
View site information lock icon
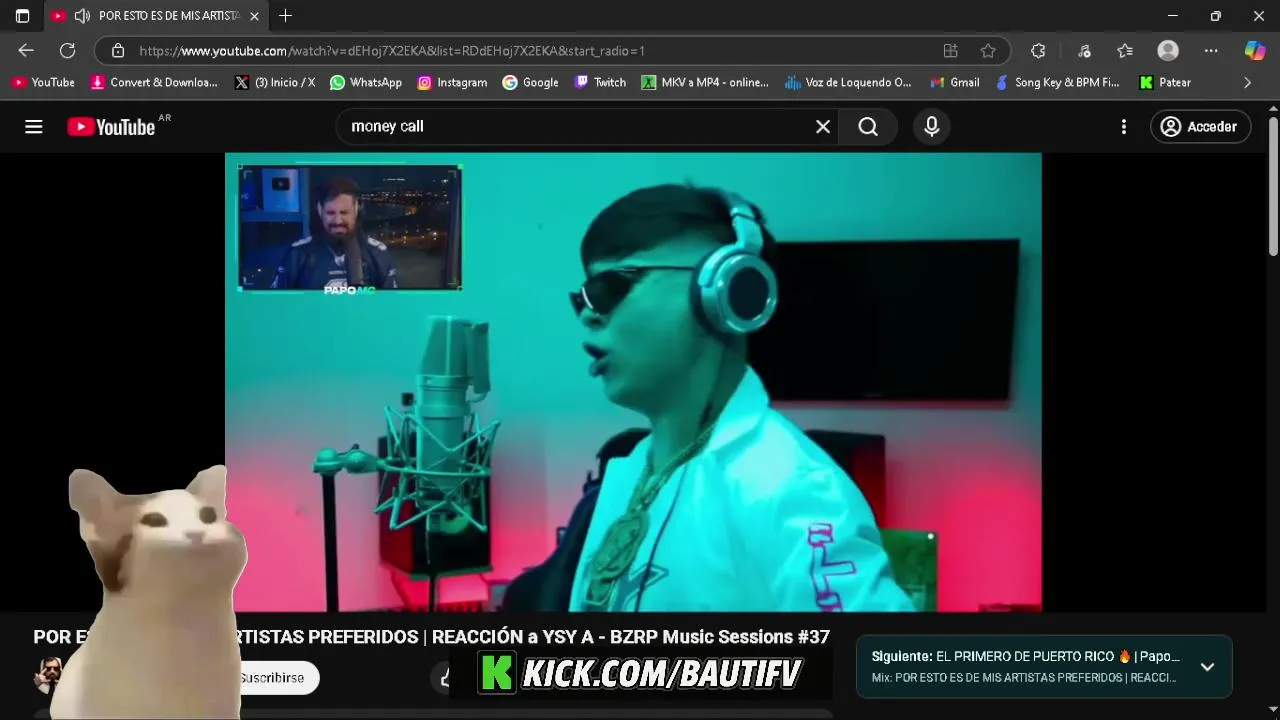coord(118,50)
